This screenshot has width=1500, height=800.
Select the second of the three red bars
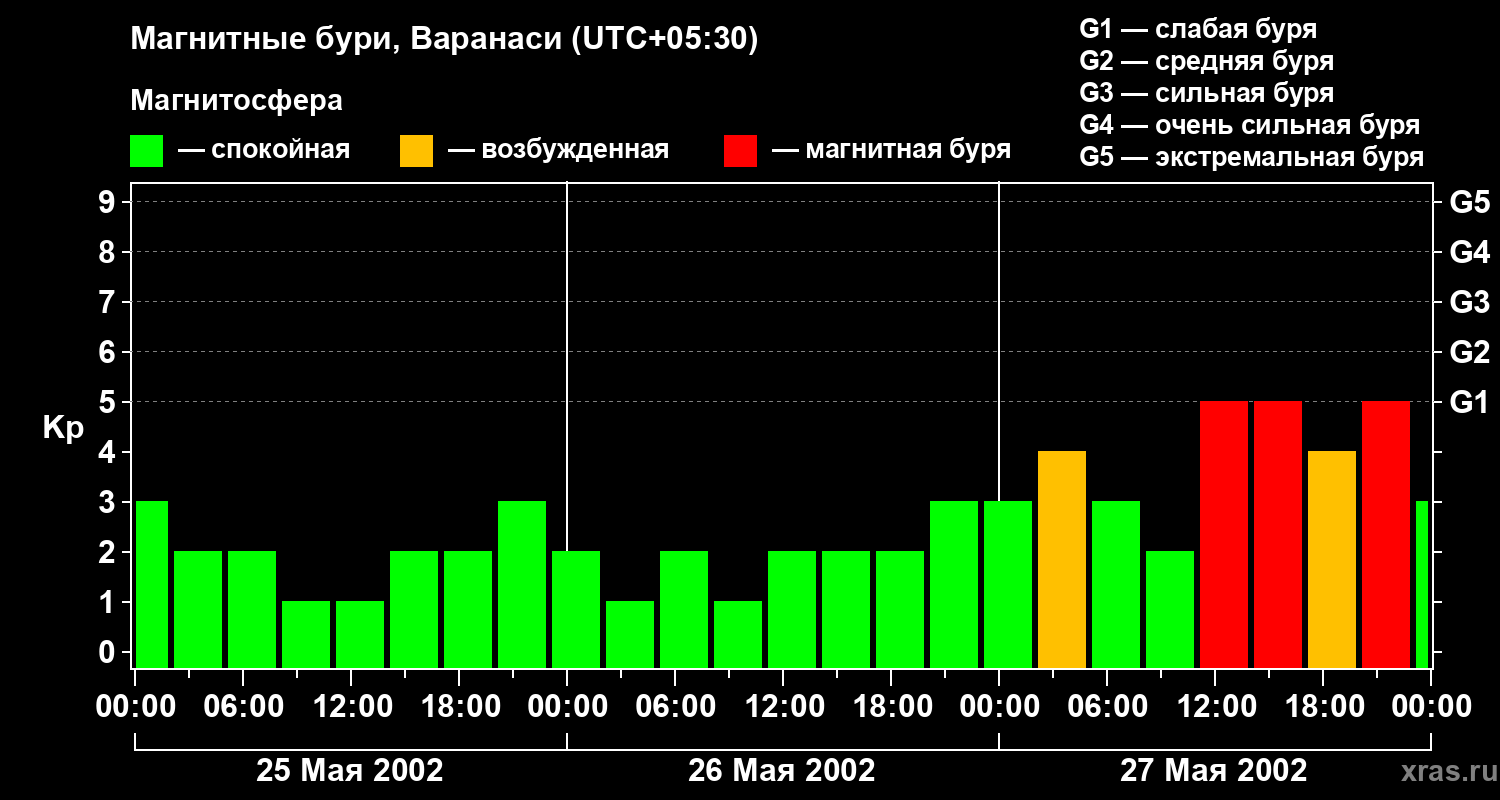pyautogui.click(x=1278, y=535)
